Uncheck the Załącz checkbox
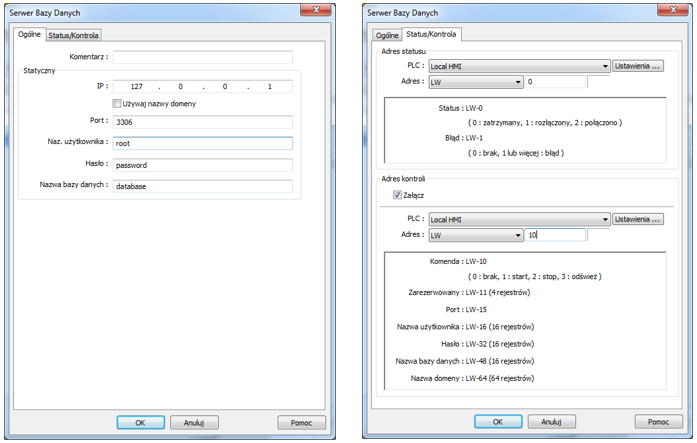This screenshot has height=443, width=697. pos(397,195)
